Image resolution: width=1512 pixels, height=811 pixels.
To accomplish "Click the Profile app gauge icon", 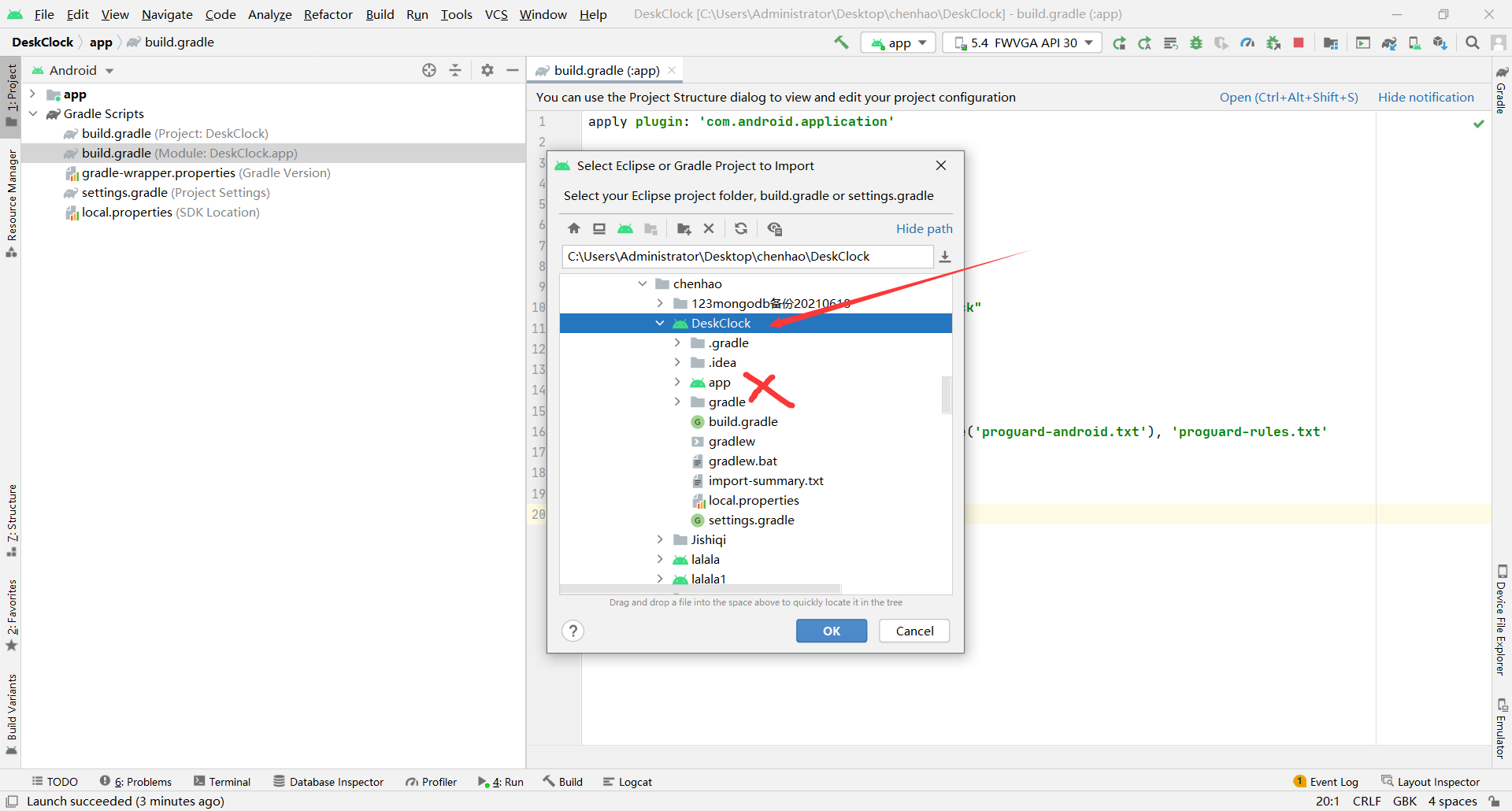I will point(1247,43).
